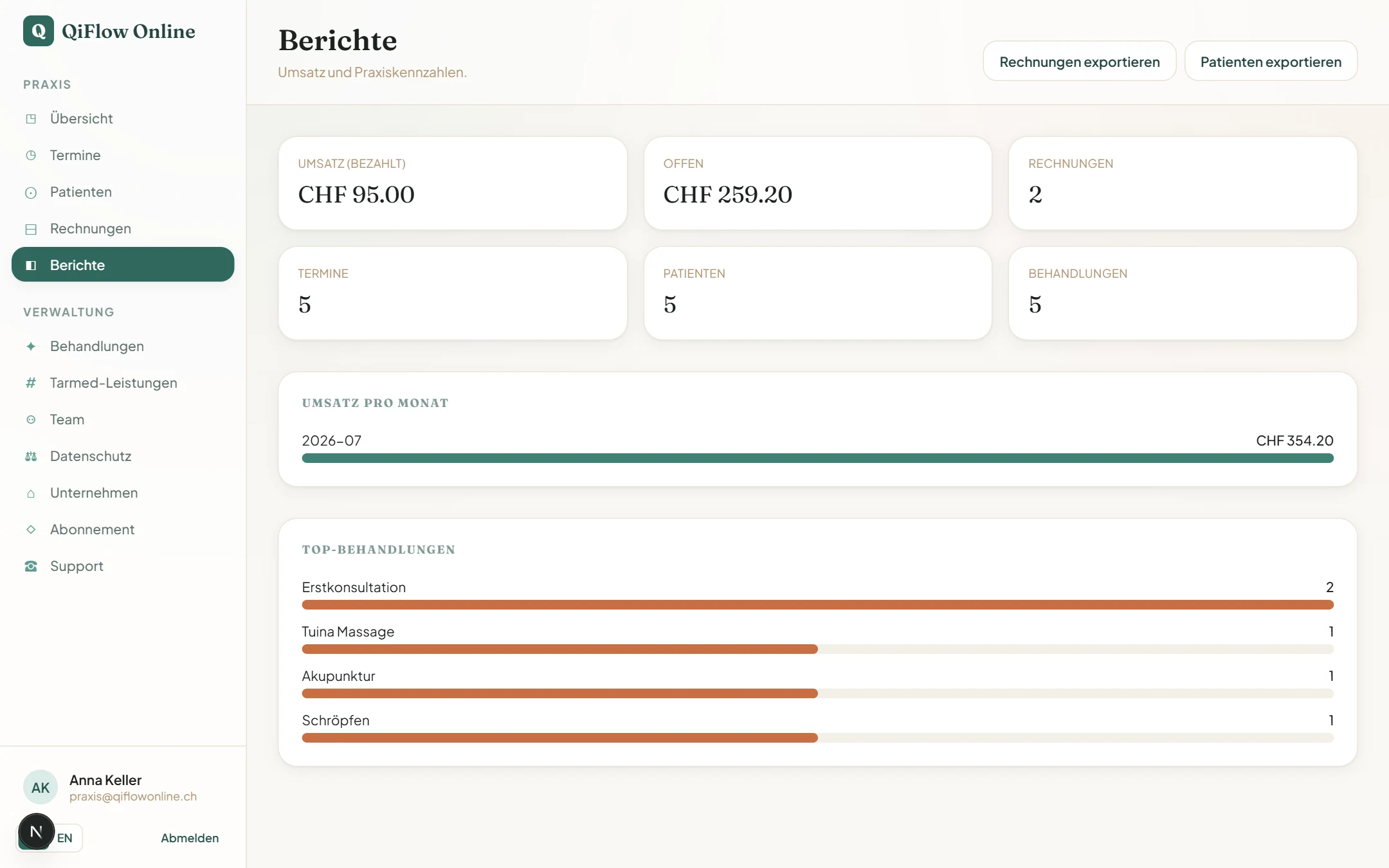Image resolution: width=1389 pixels, height=868 pixels.
Task: Click the Schröpfen treatment bar
Action: point(817,737)
